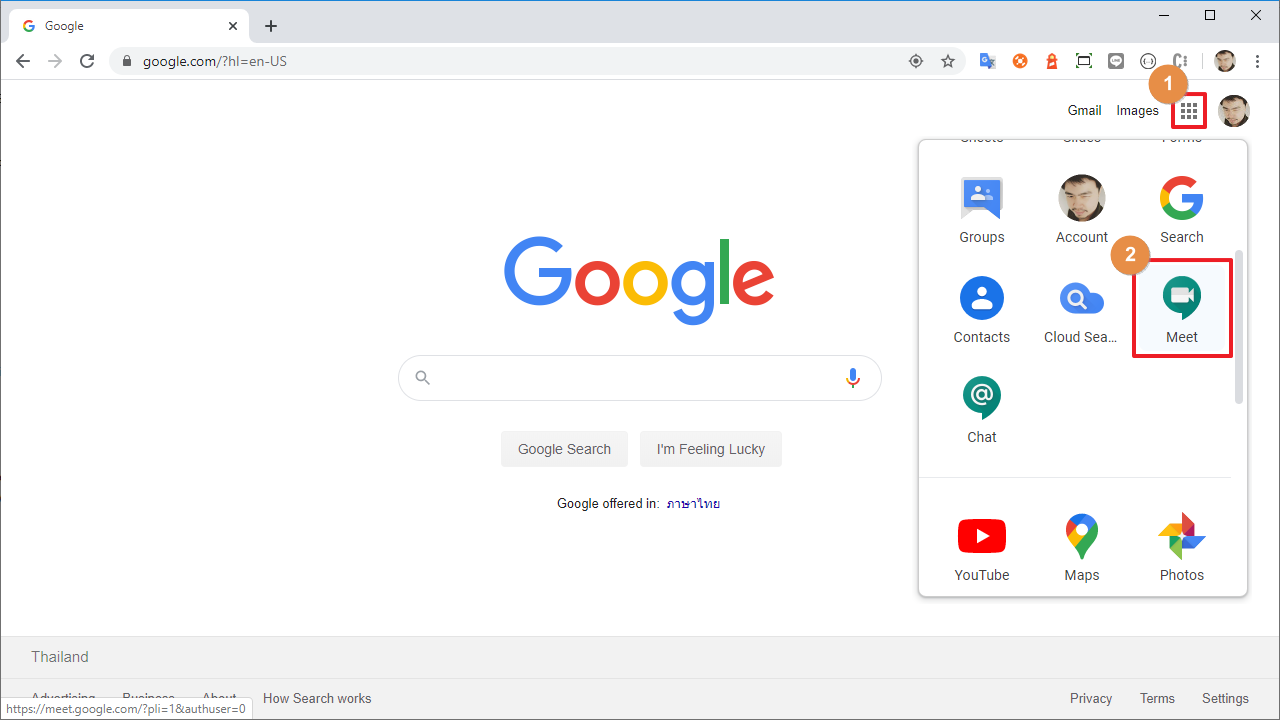Open Chrome profile avatar in toolbar
The width and height of the screenshot is (1280, 720).
[x=1225, y=61]
